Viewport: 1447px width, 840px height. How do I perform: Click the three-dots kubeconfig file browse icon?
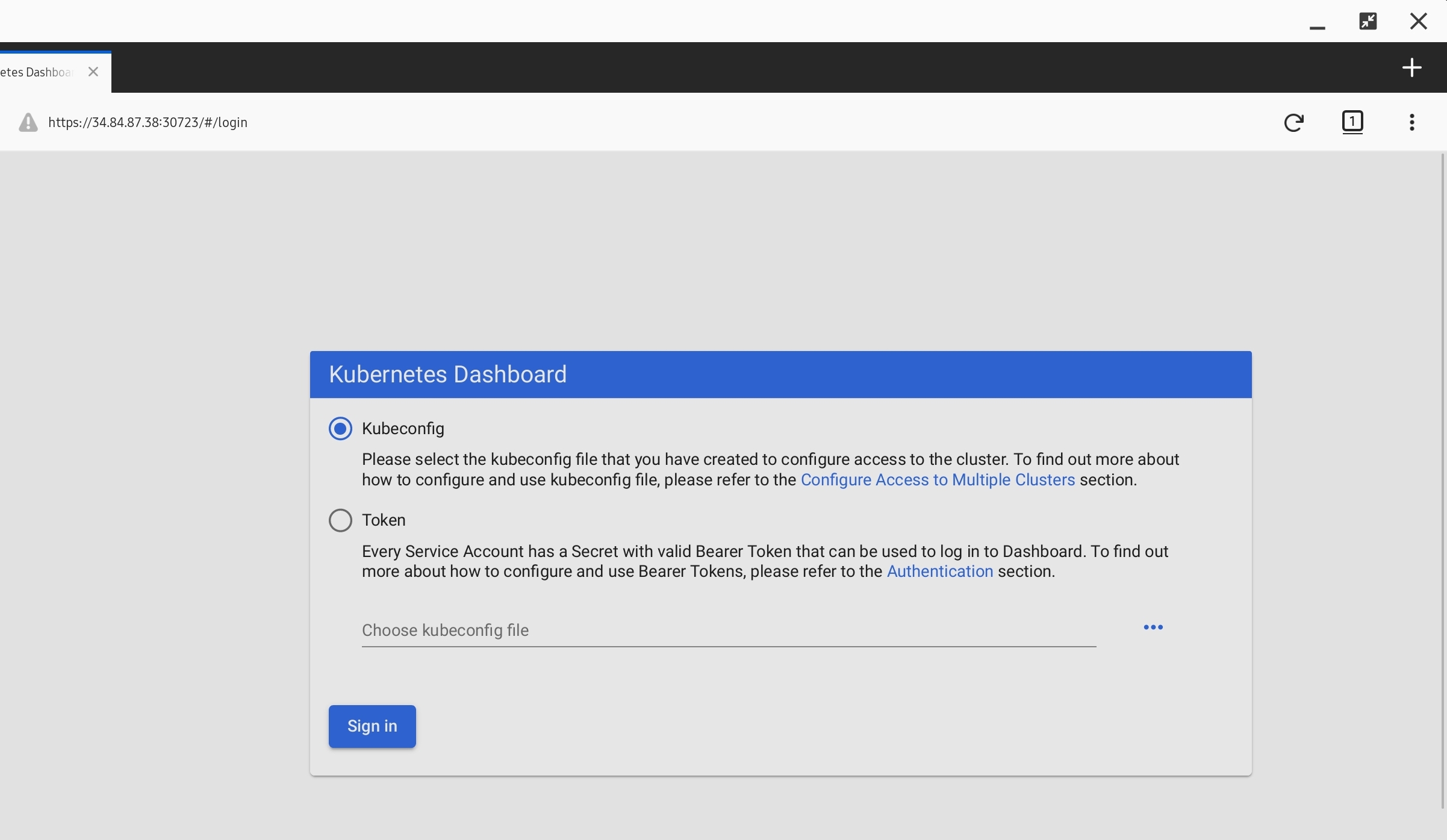point(1153,627)
